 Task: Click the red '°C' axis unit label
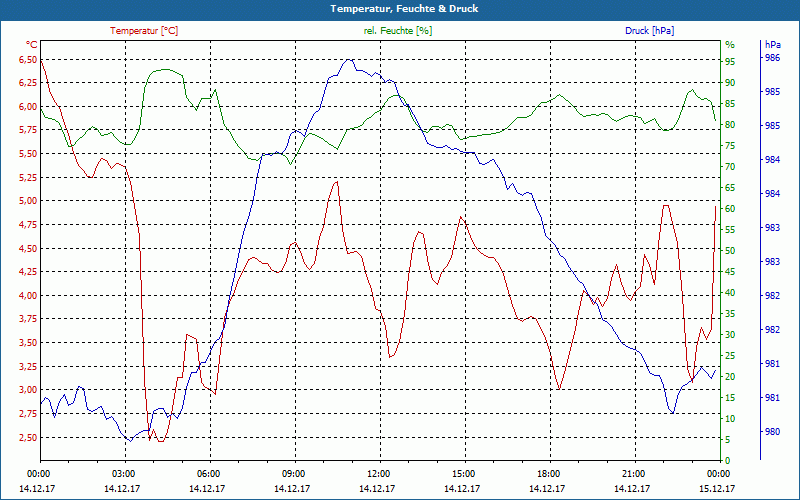(32, 45)
